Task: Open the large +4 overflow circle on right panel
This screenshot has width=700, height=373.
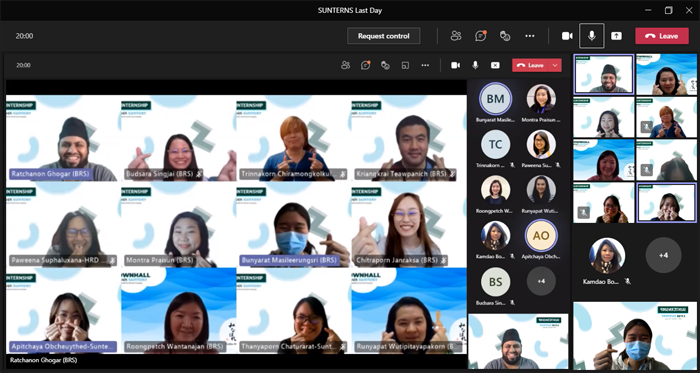Action: [x=663, y=255]
